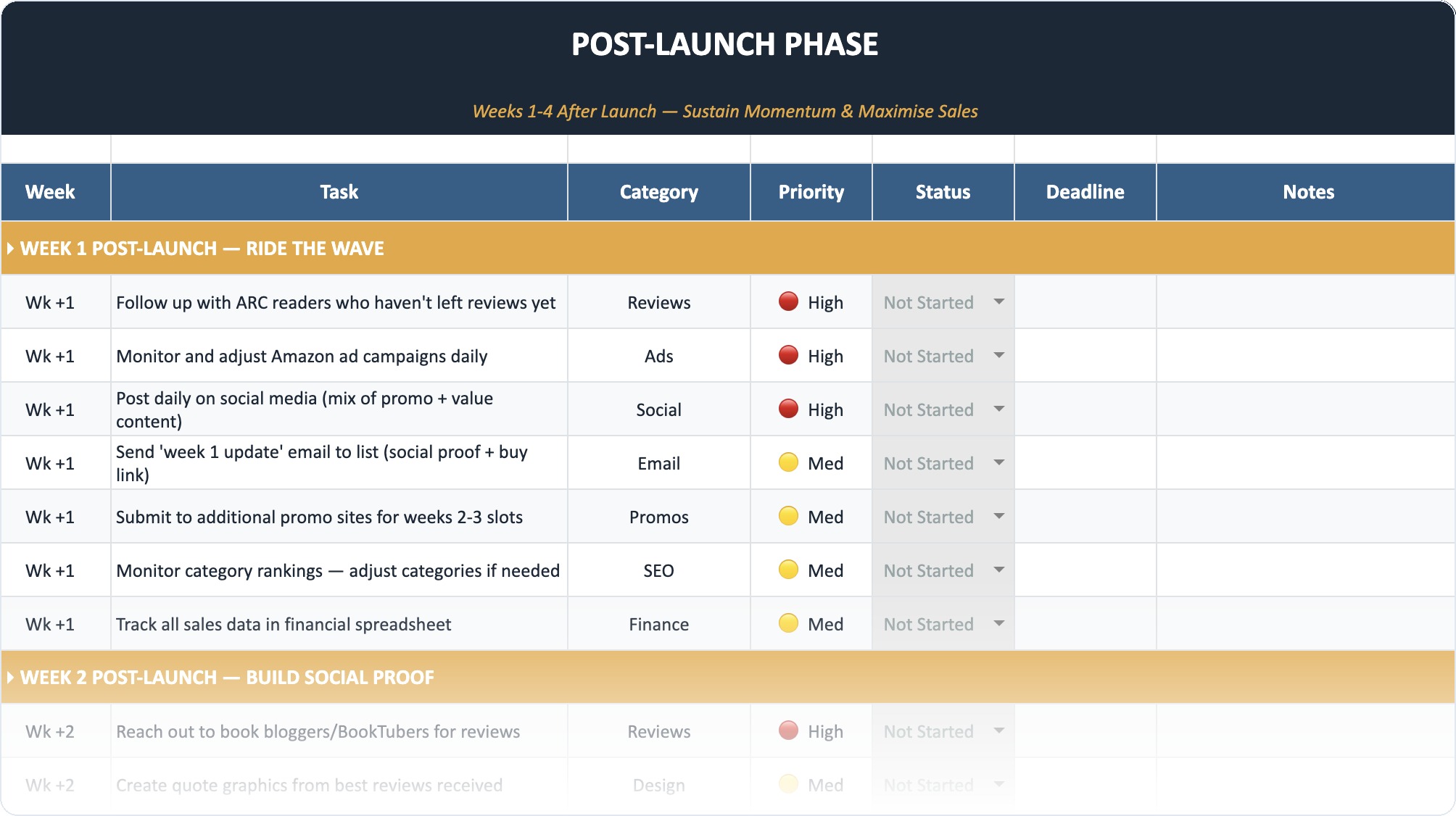Click the Priority column header
Screen dimensions: 1456x816
[x=810, y=192]
